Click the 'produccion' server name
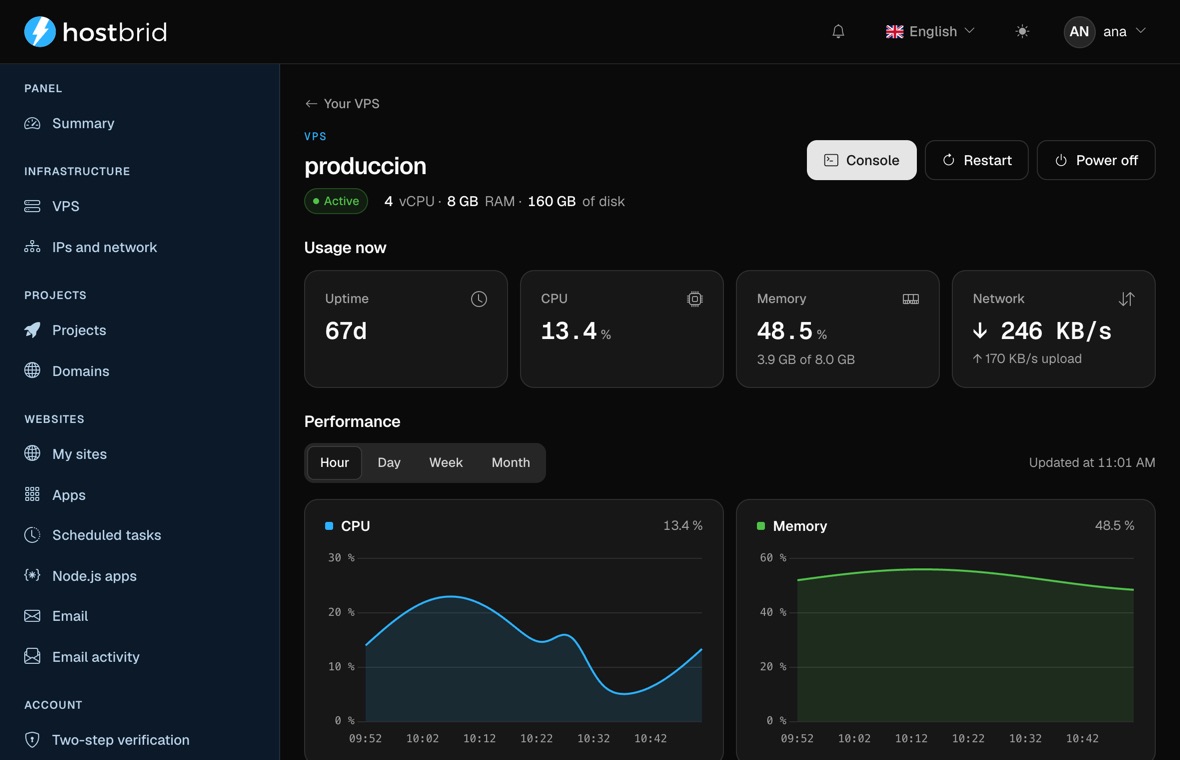 [365, 166]
